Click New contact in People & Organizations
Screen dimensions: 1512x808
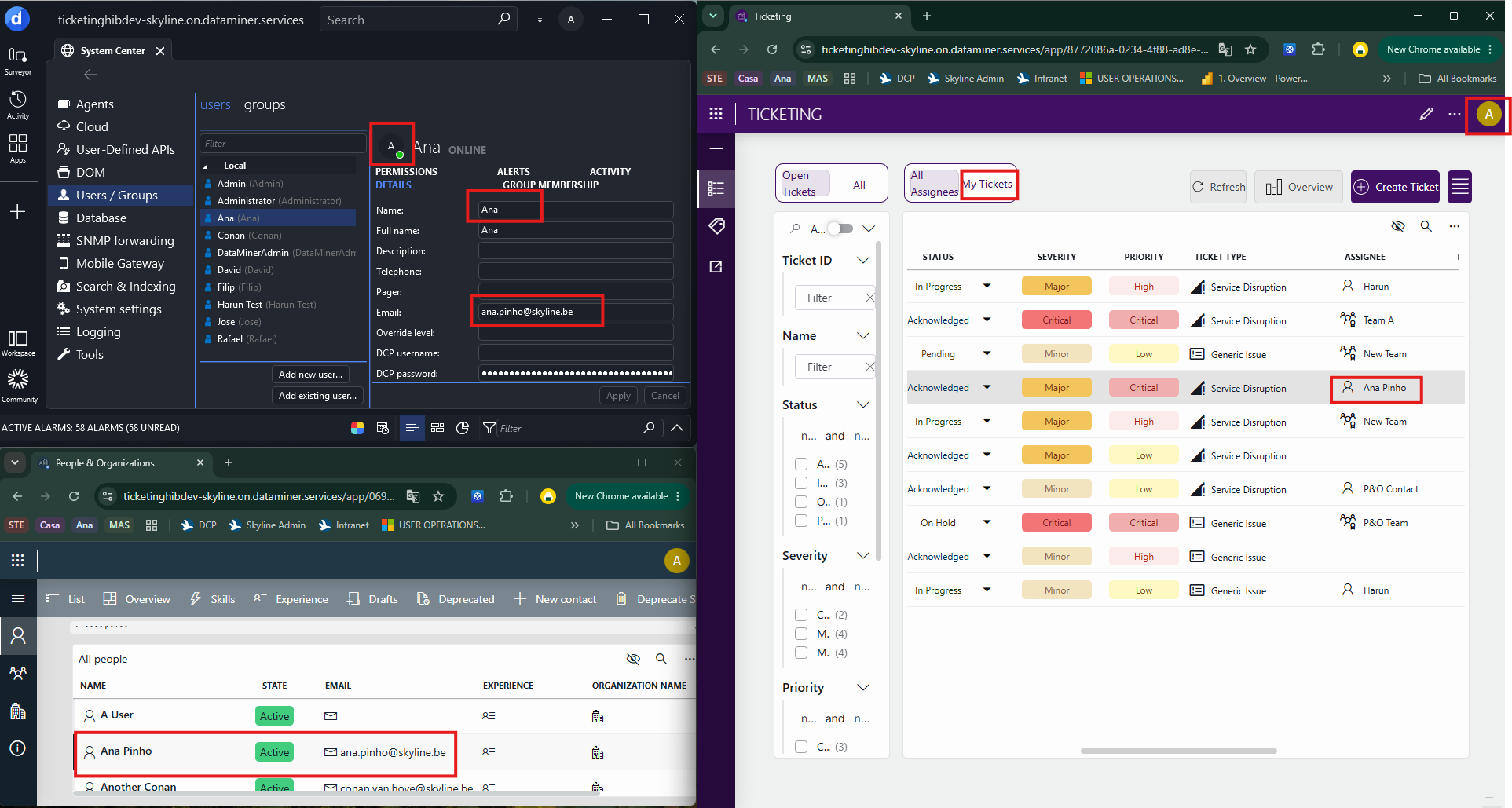[x=555, y=599]
